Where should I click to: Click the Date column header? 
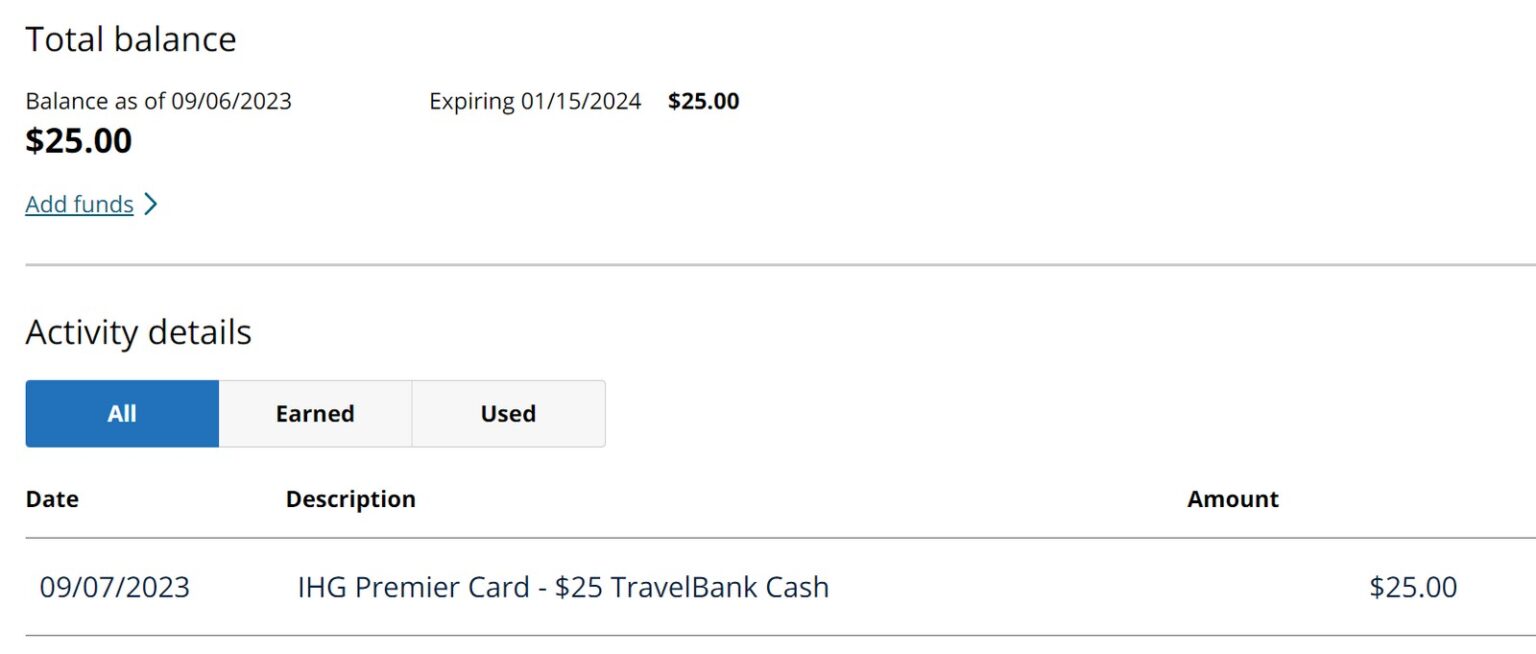pyautogui.click(x=52, y=498)
